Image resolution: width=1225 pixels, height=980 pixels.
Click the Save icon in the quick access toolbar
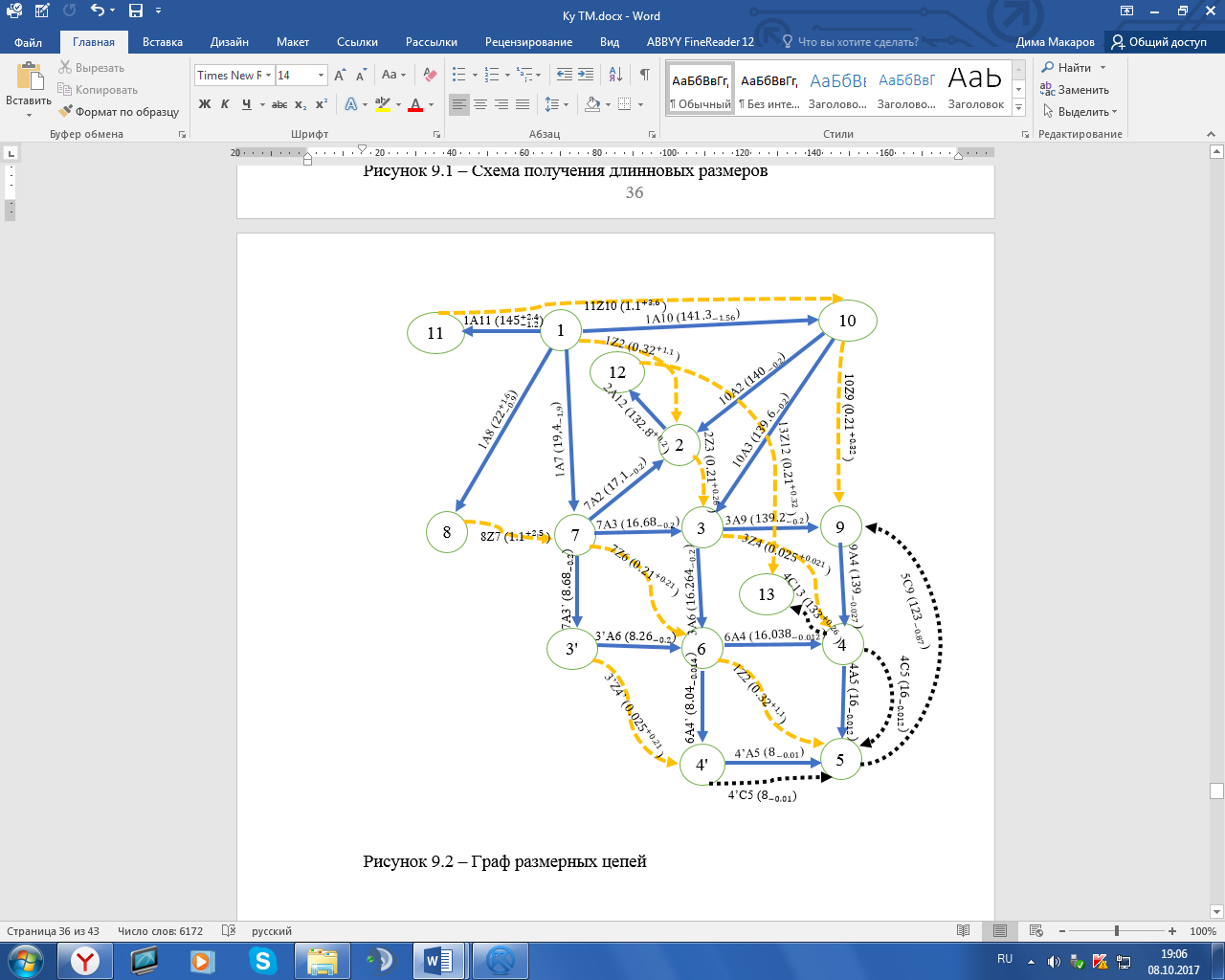[136, 11]
